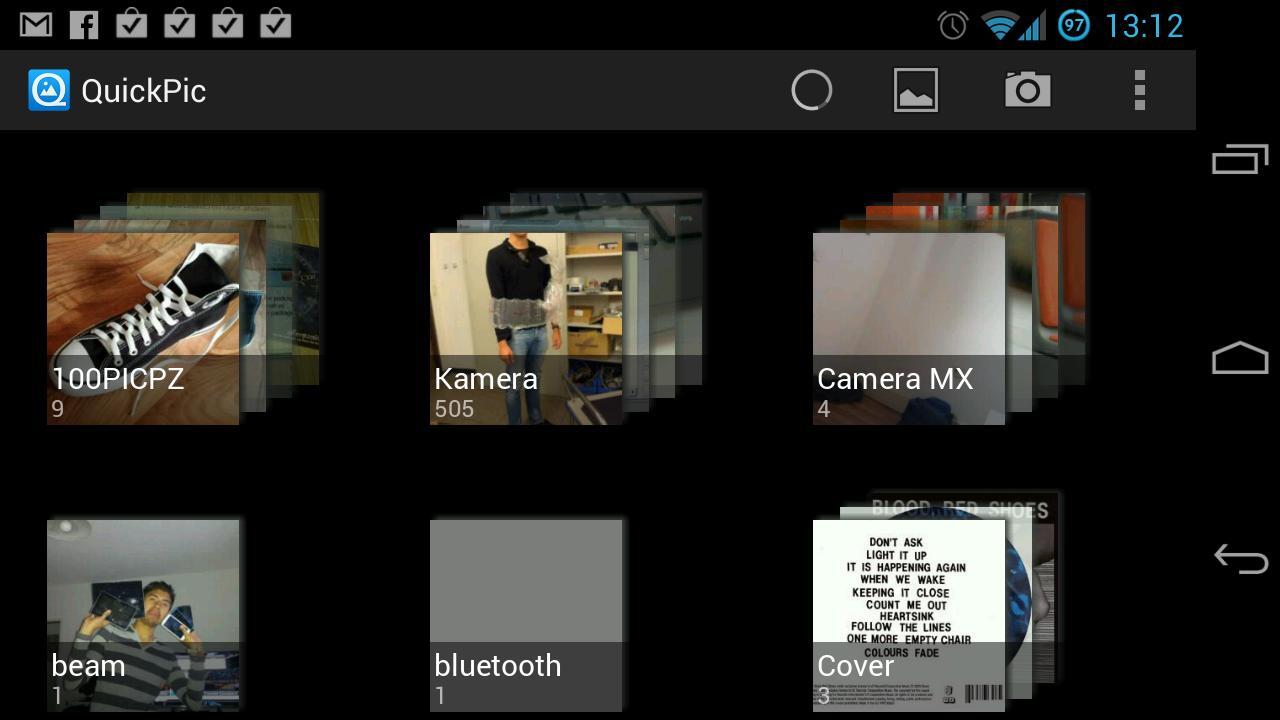Tap the recent apps navigation button
The height and width of the screenshot is (720, 1280).
tap(1240, 159)
